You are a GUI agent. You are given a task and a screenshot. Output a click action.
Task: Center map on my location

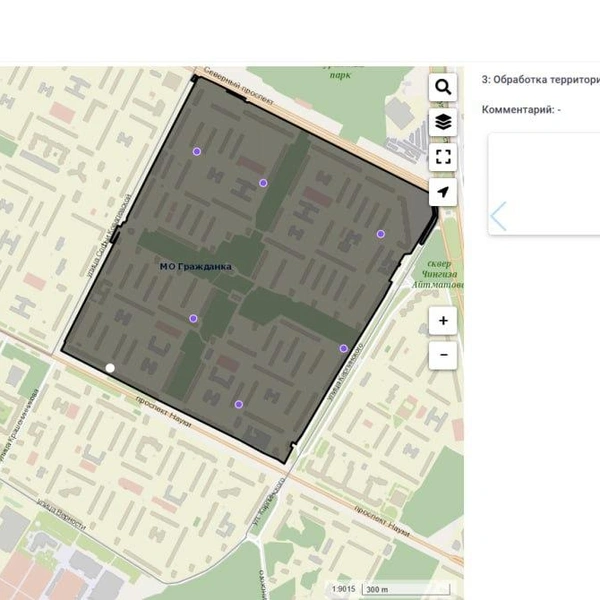click(443, 192)
